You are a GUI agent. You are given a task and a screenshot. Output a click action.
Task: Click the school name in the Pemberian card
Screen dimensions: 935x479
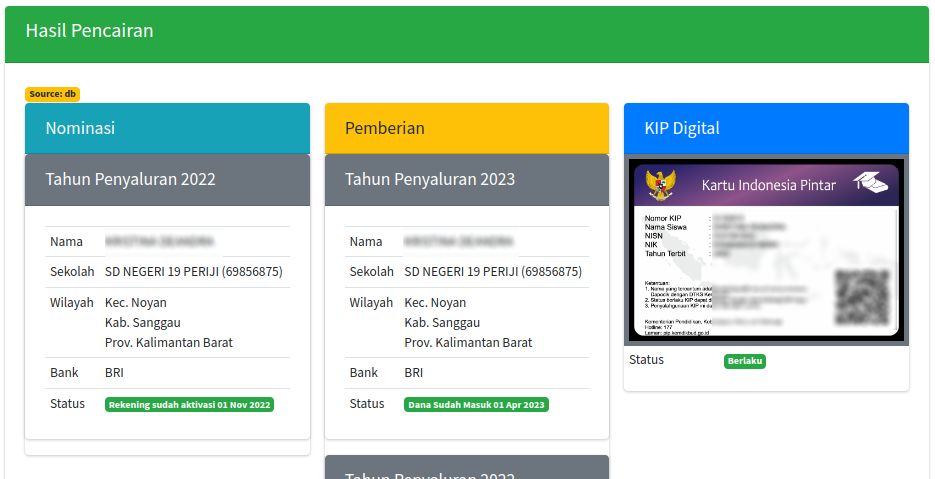pos(492,272)
